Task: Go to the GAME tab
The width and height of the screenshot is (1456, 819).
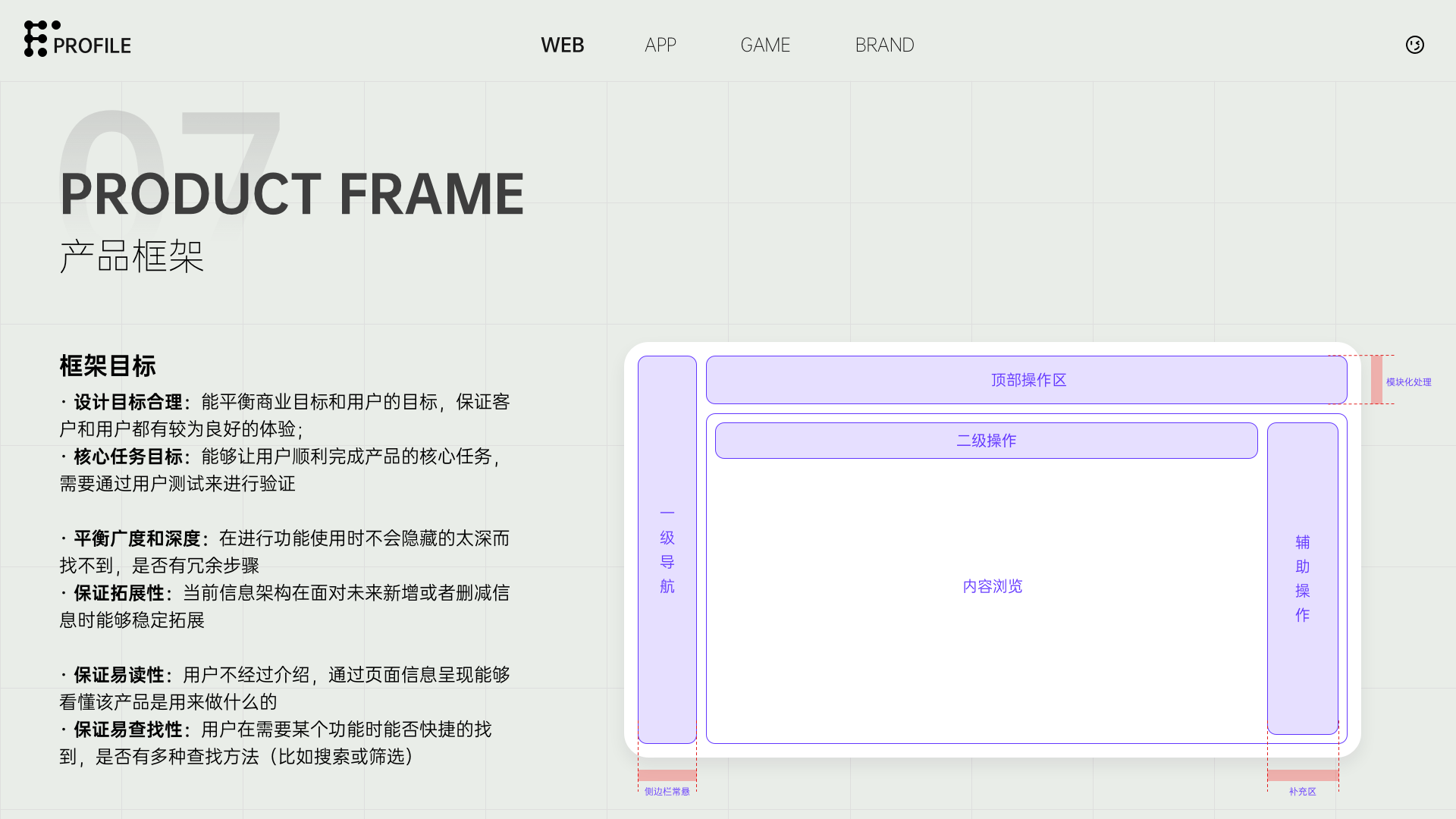Action: pyautogui.click(x=764, y=45)
